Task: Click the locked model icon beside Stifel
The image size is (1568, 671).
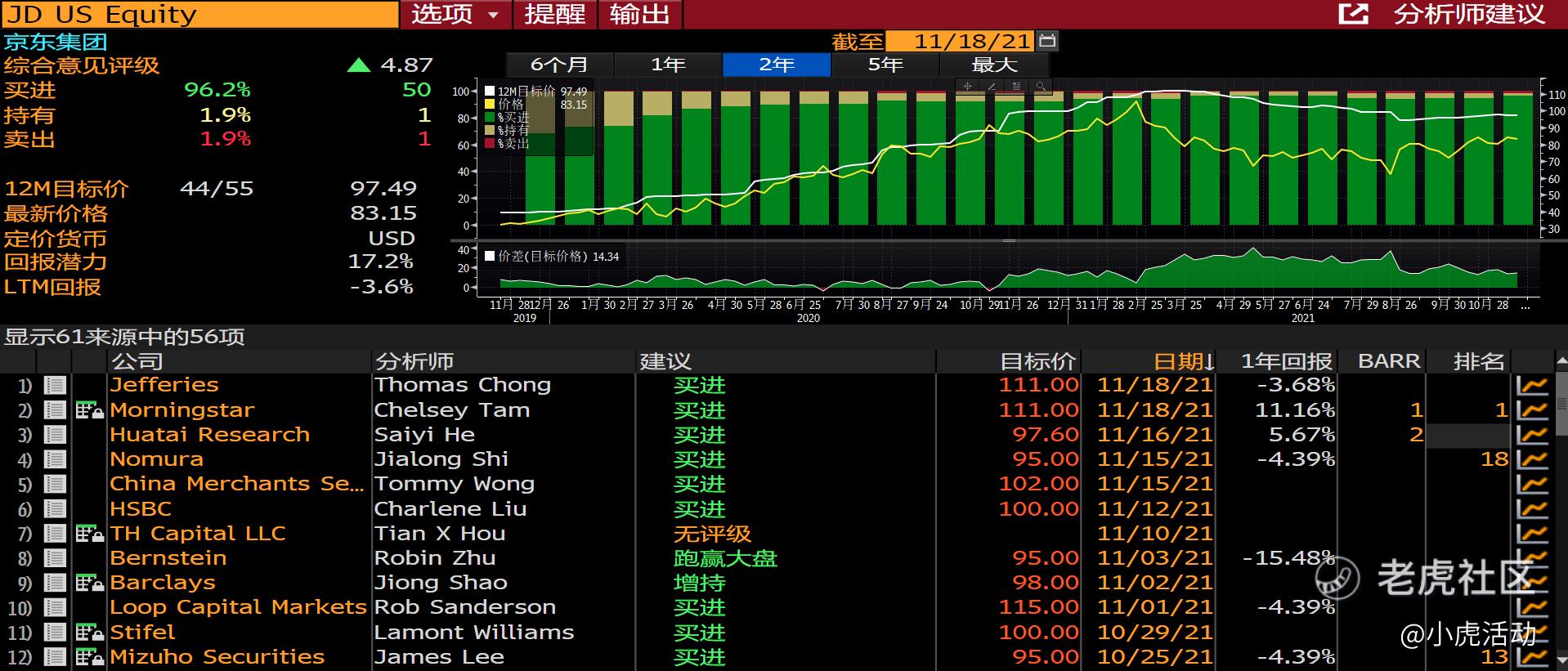Action: point(89,633)
